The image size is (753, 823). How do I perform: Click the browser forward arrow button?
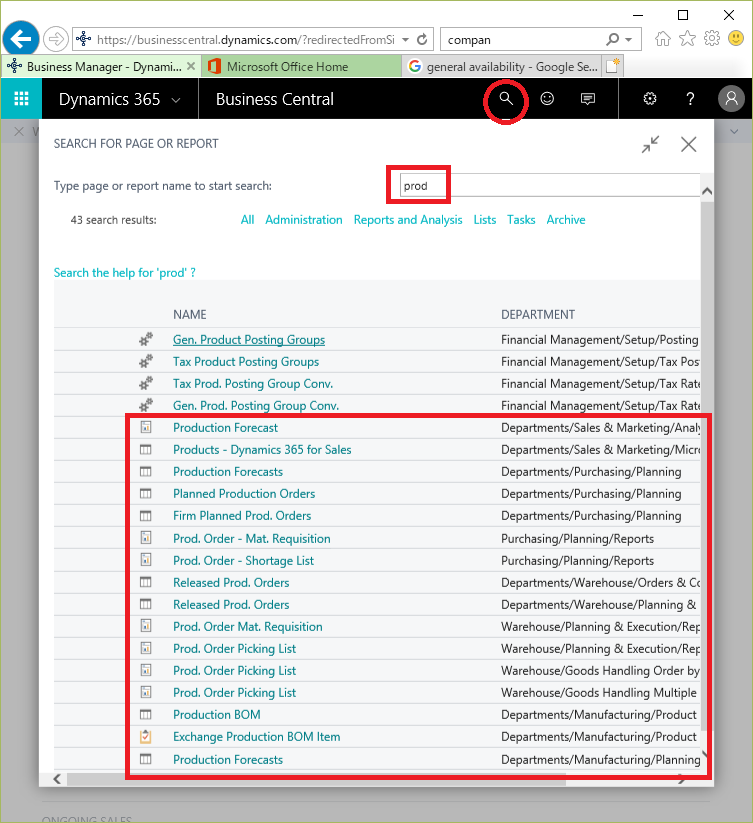[56, 39]
